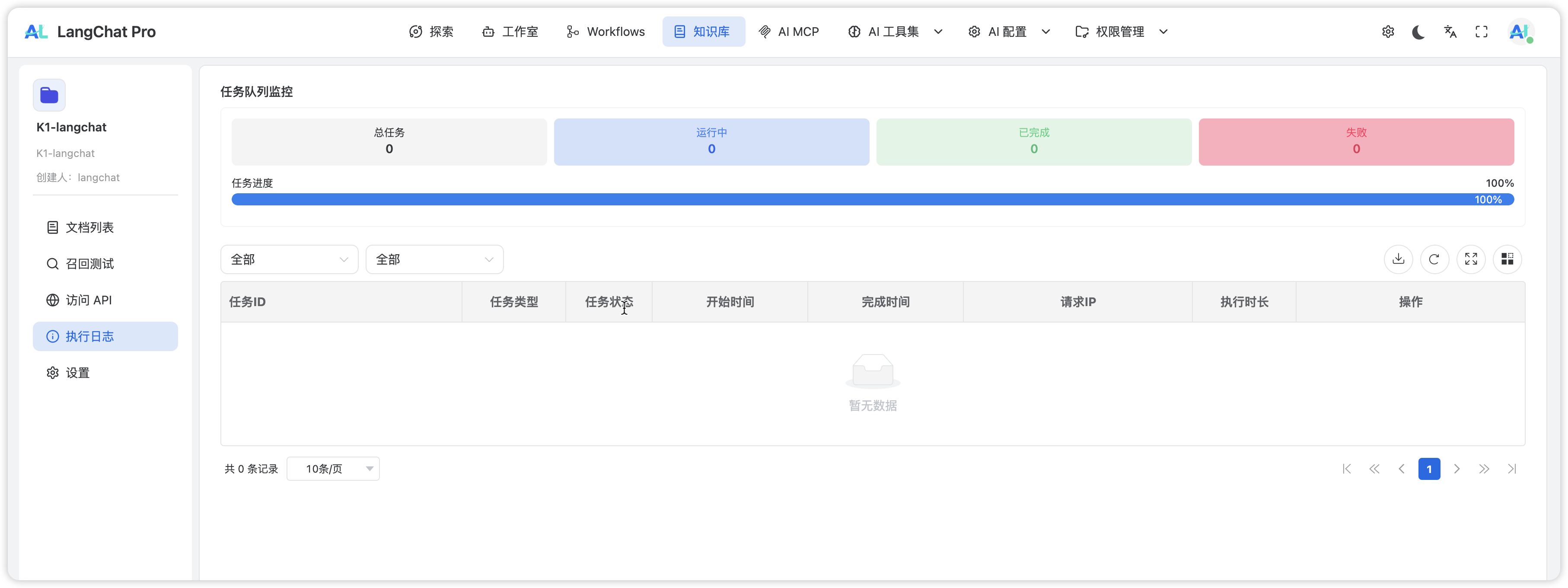Open the second 全部 filter dropdown
Image resolution: width=1568 pixels, height=588 pixels.
coord(434,259)
